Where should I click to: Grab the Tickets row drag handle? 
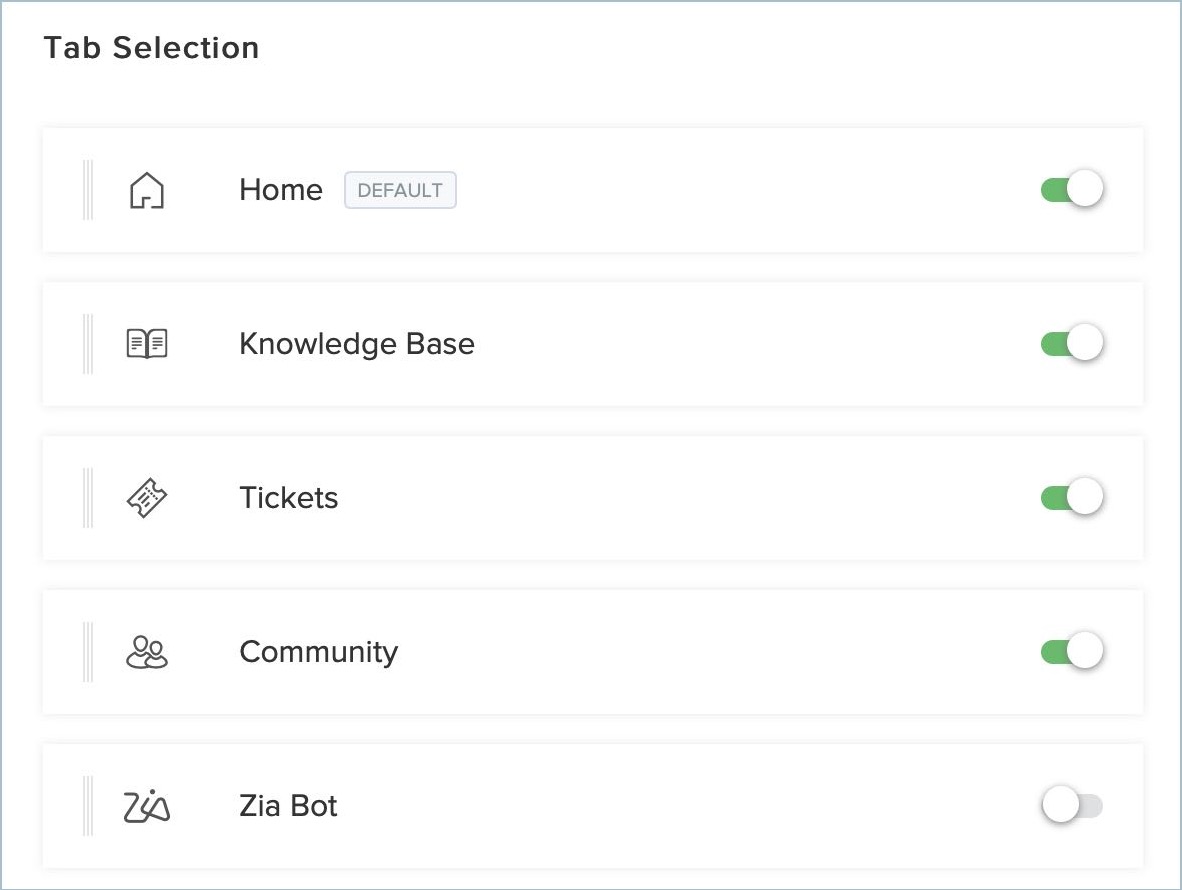click(x=88, y=498)
